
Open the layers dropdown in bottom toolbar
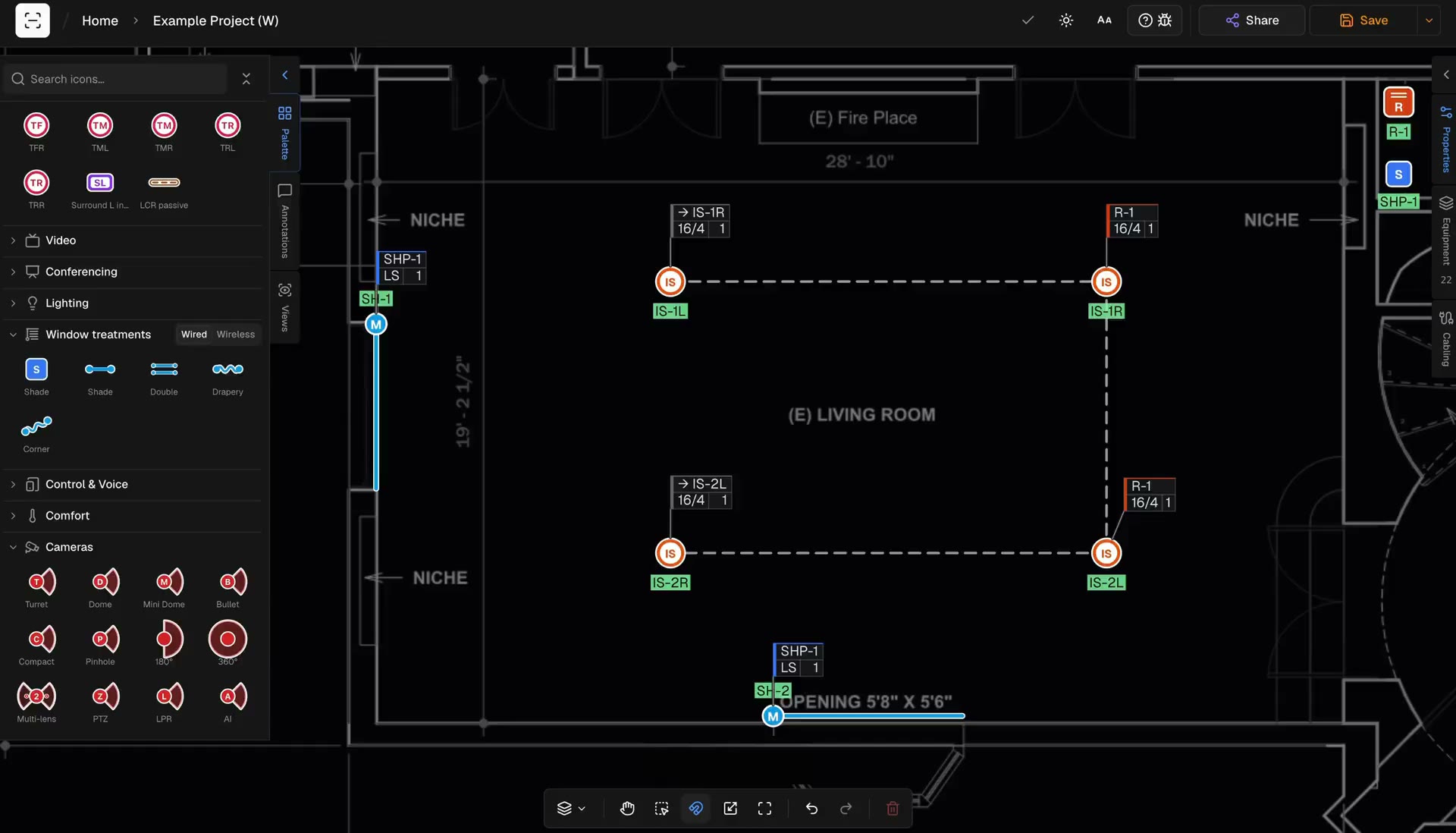pyautogui.click(x=571, y=809)
